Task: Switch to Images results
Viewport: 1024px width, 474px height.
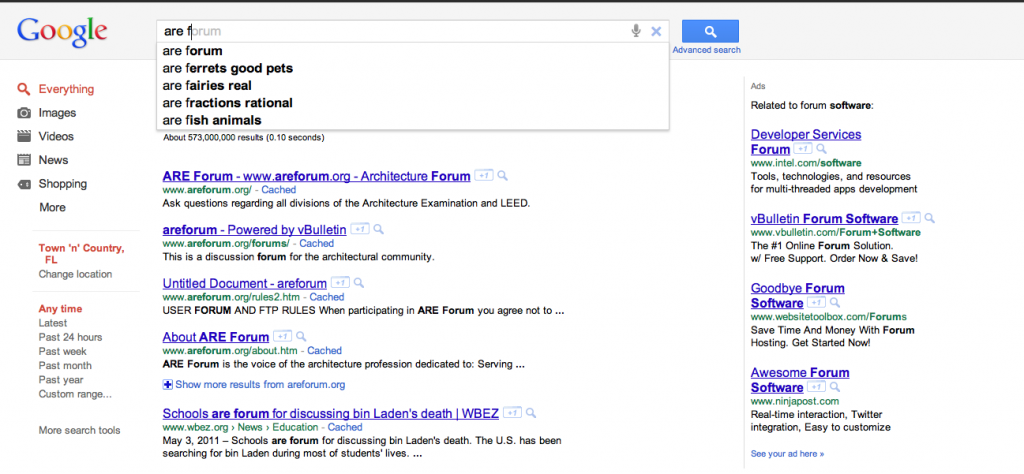Action: (x=57, y=113)
